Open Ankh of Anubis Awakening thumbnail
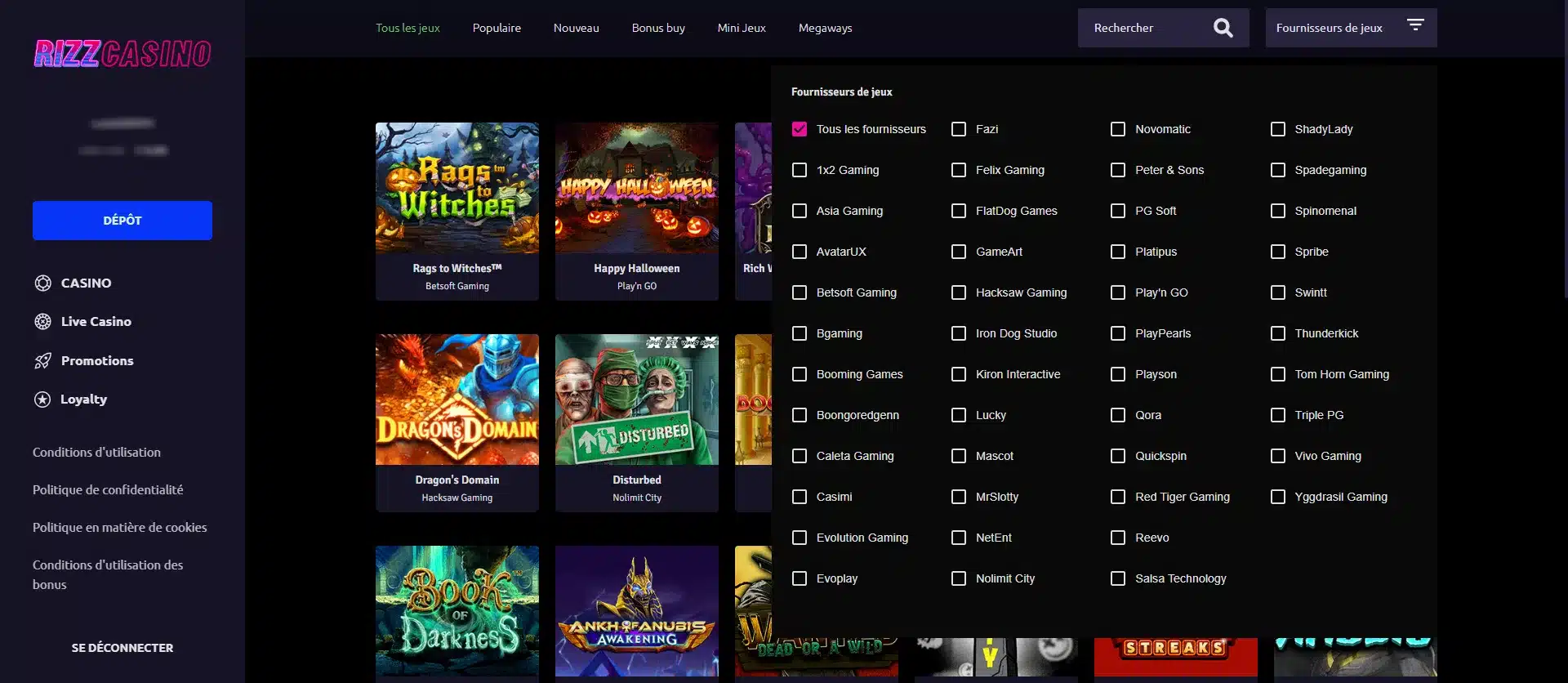Viewport: 1568px width, 683px height. 637,611
